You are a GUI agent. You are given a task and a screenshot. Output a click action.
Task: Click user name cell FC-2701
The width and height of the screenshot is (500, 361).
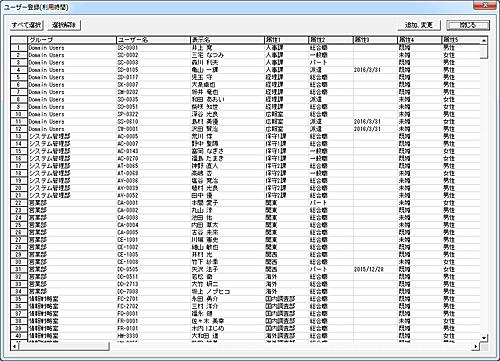128,299
